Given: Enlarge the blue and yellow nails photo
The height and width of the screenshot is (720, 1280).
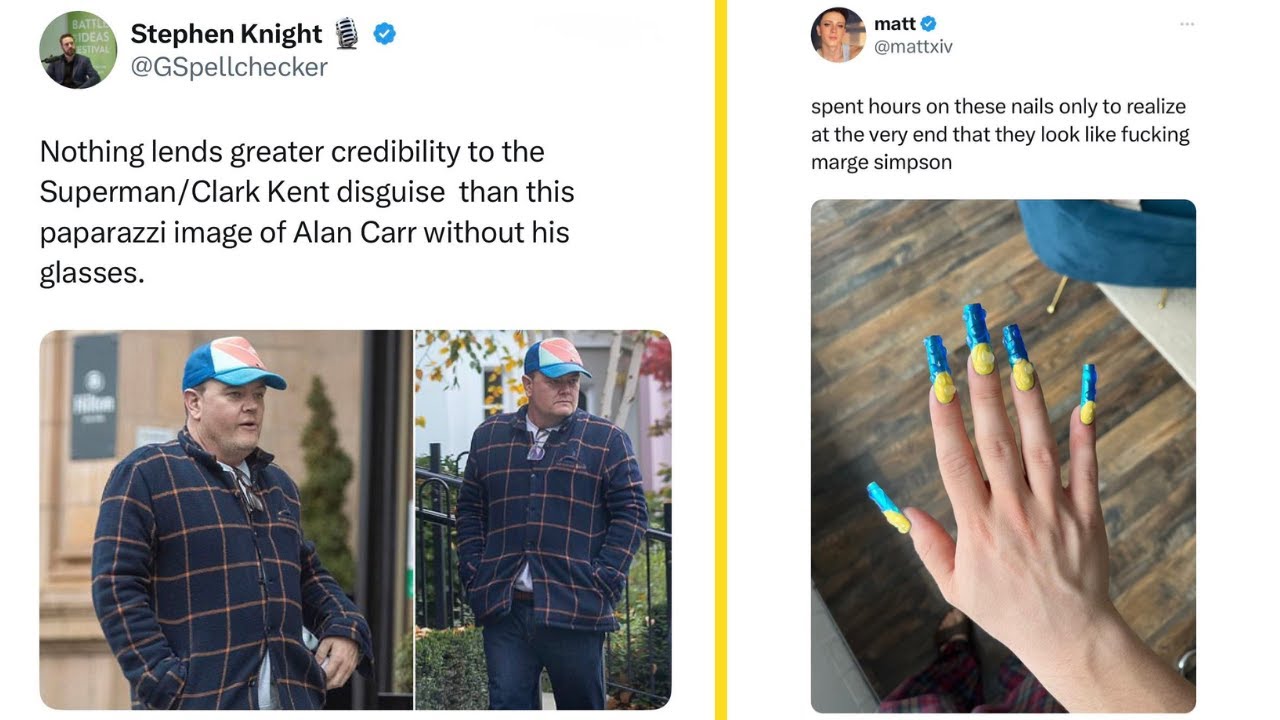Looking at the screenshot, I should point(1003,455).
